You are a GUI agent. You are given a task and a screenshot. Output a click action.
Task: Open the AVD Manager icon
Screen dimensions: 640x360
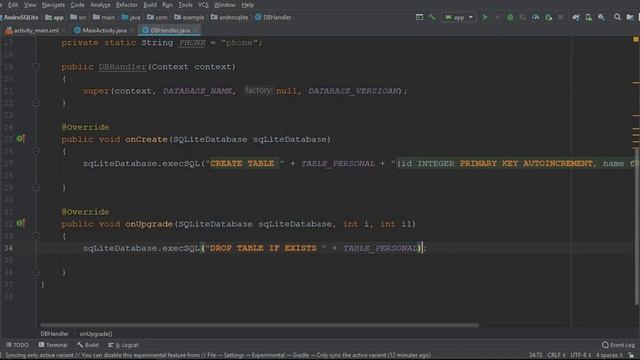tap(589, 17)
